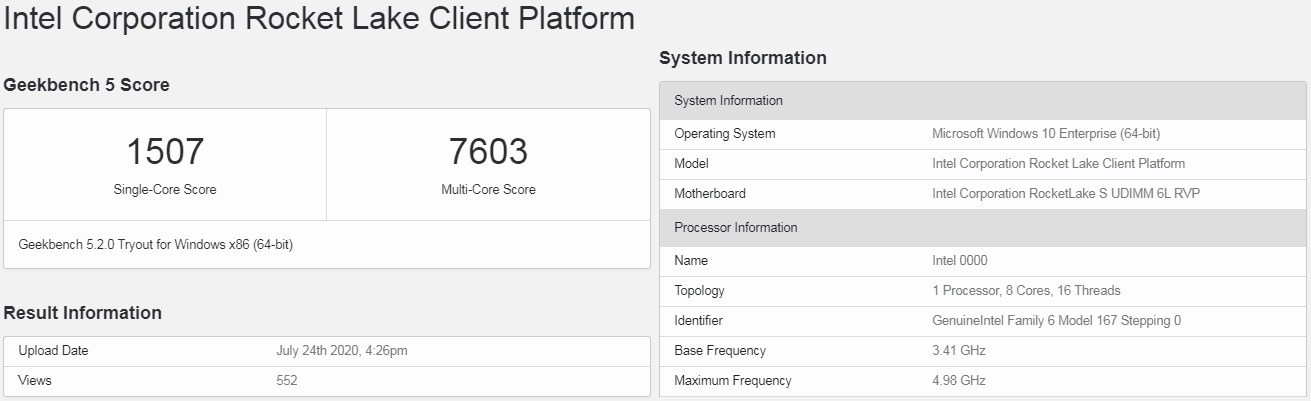Screen dimensions: 1311x401
Task: Click the Geekbench 5 Score heading
Action: (87, 85)
